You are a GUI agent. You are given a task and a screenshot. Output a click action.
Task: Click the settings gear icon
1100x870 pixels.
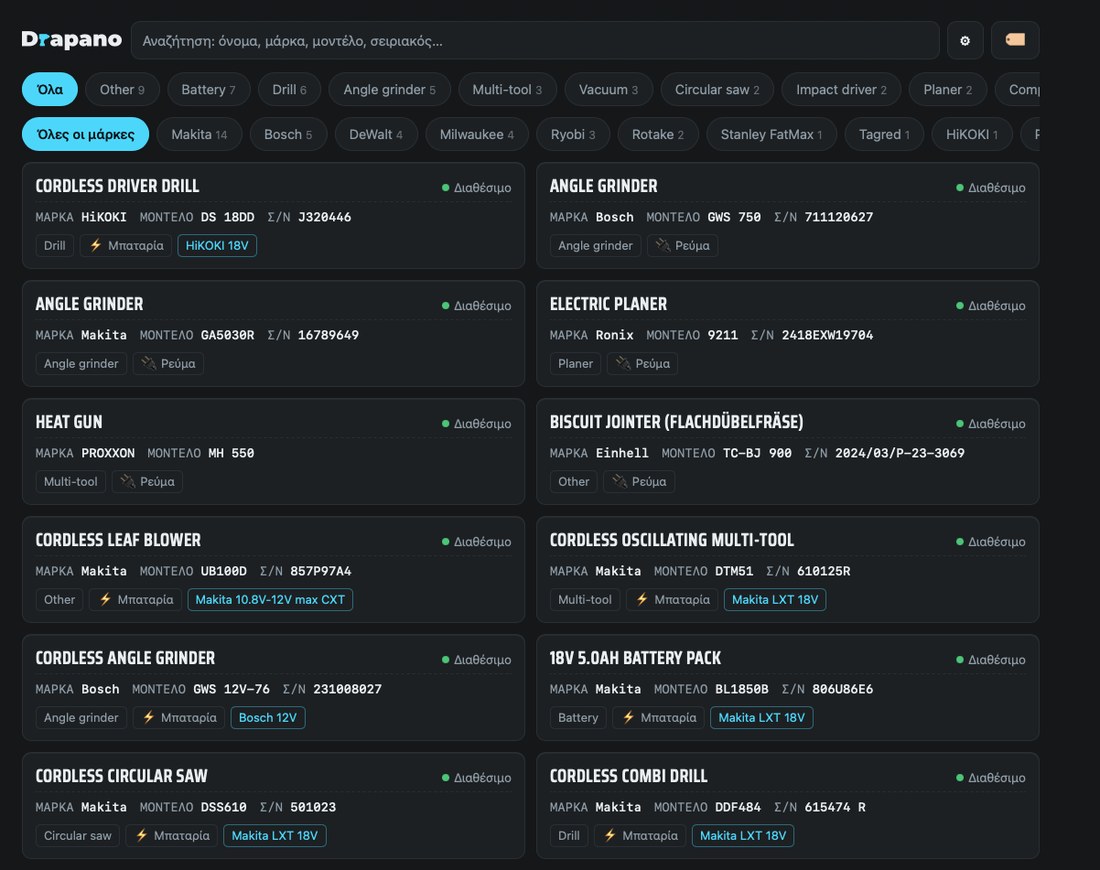(x=965, y=41)
